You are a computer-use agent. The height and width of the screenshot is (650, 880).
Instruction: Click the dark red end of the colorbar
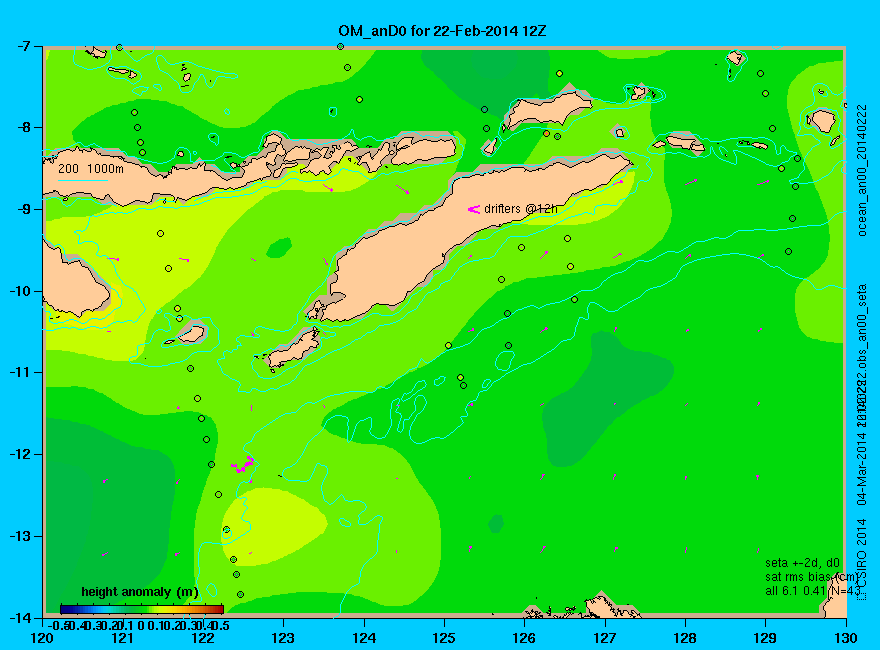(x=219, y=609)
